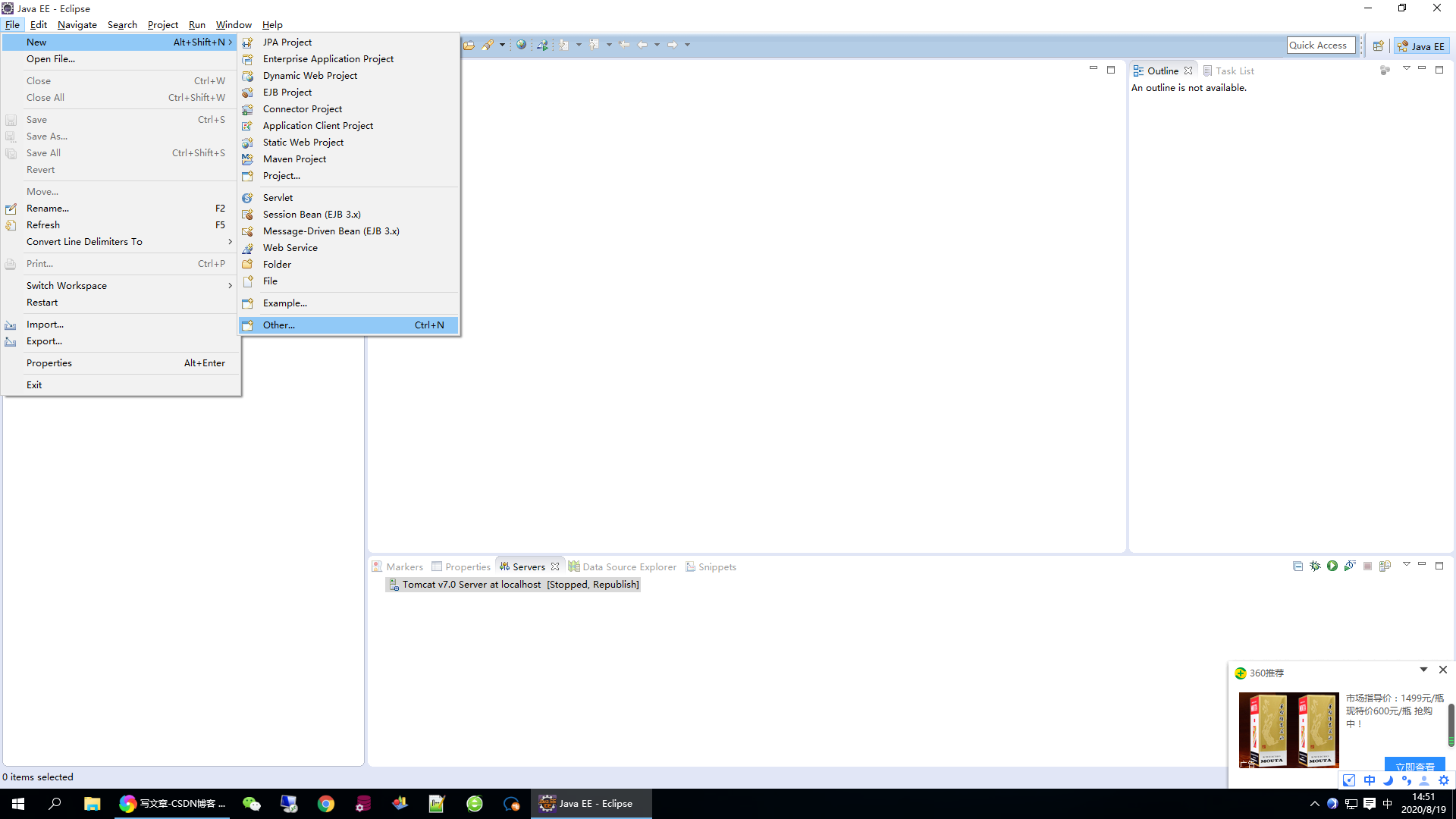Viewport: 1456px width, 819px height.
Task: Click the Open Type folder icon in toolbar
Action: (x=469, y=45)
